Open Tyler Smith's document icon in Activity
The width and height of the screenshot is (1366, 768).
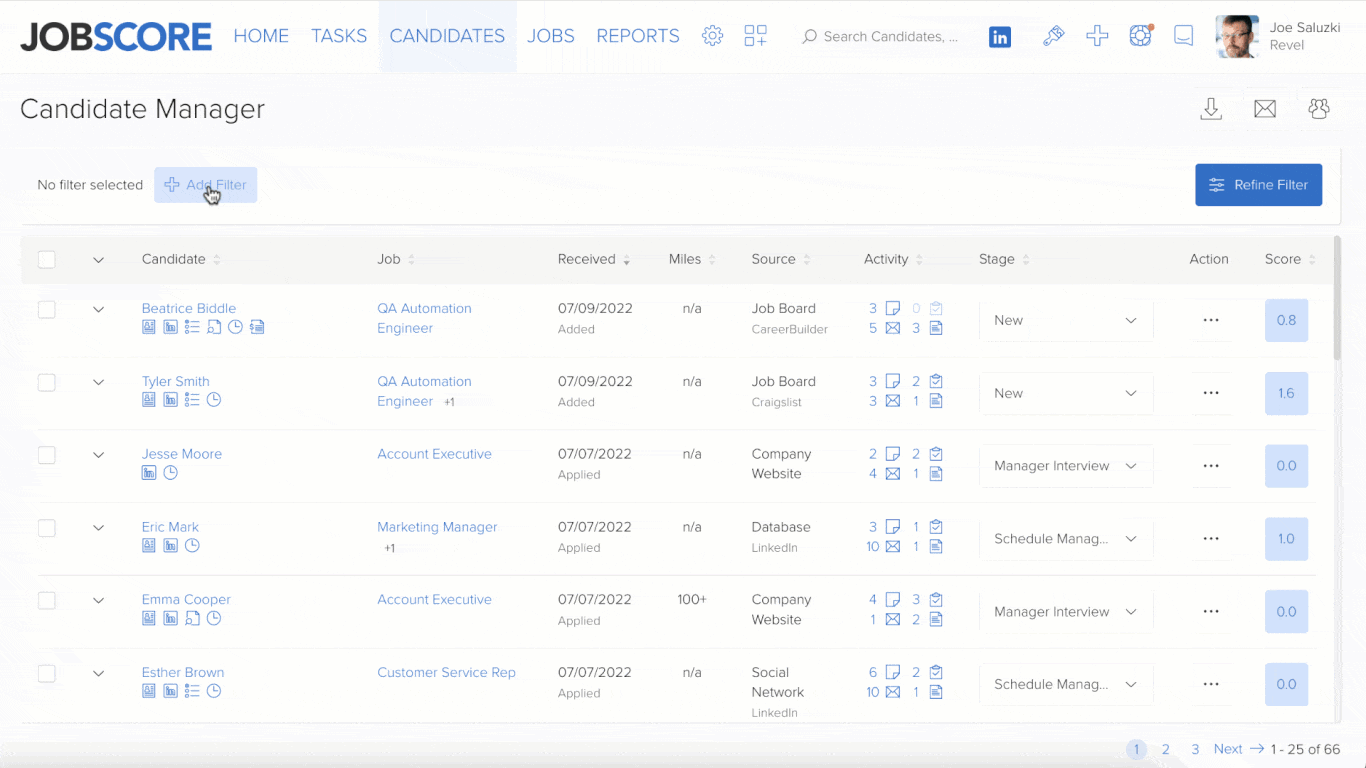tap(936, 401)
